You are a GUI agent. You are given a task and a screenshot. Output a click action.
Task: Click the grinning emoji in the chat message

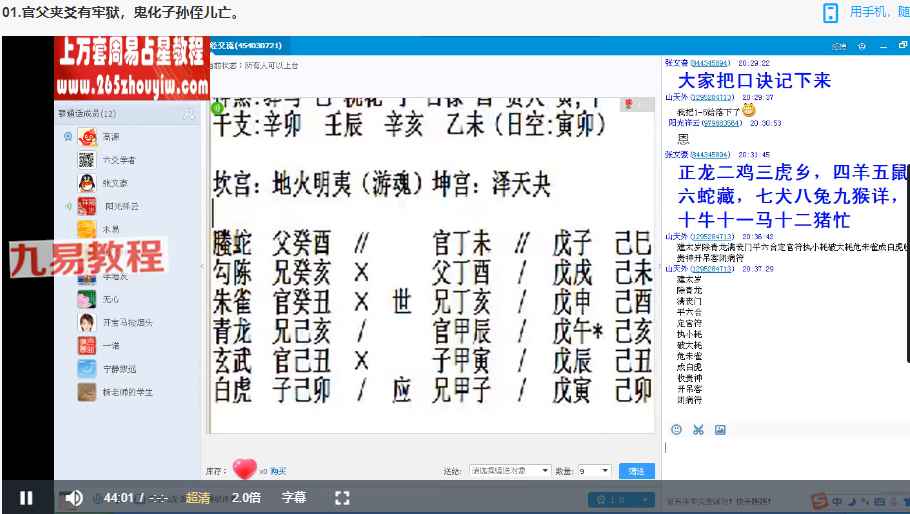click(x=749, y=110)
